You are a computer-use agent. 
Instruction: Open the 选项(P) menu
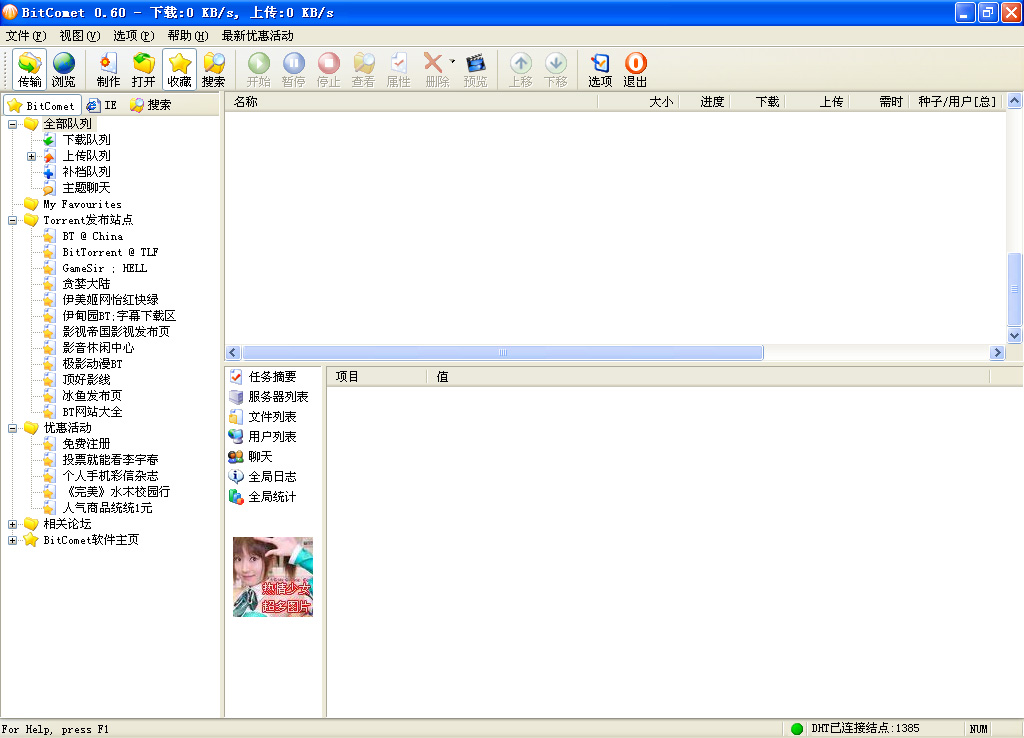pos(133,36)
